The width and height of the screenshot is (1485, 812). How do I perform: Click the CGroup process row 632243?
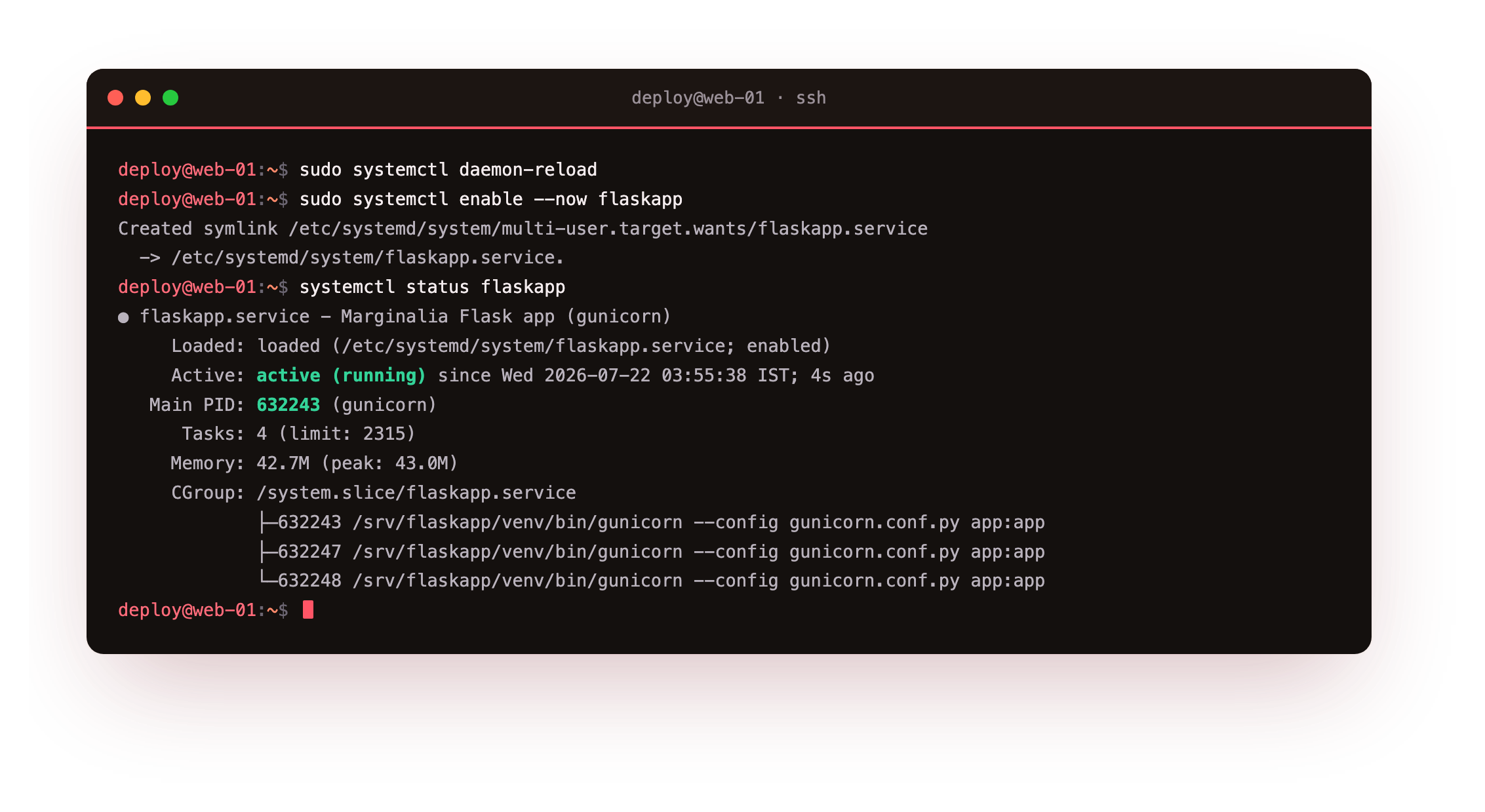(x=652, y=522)
